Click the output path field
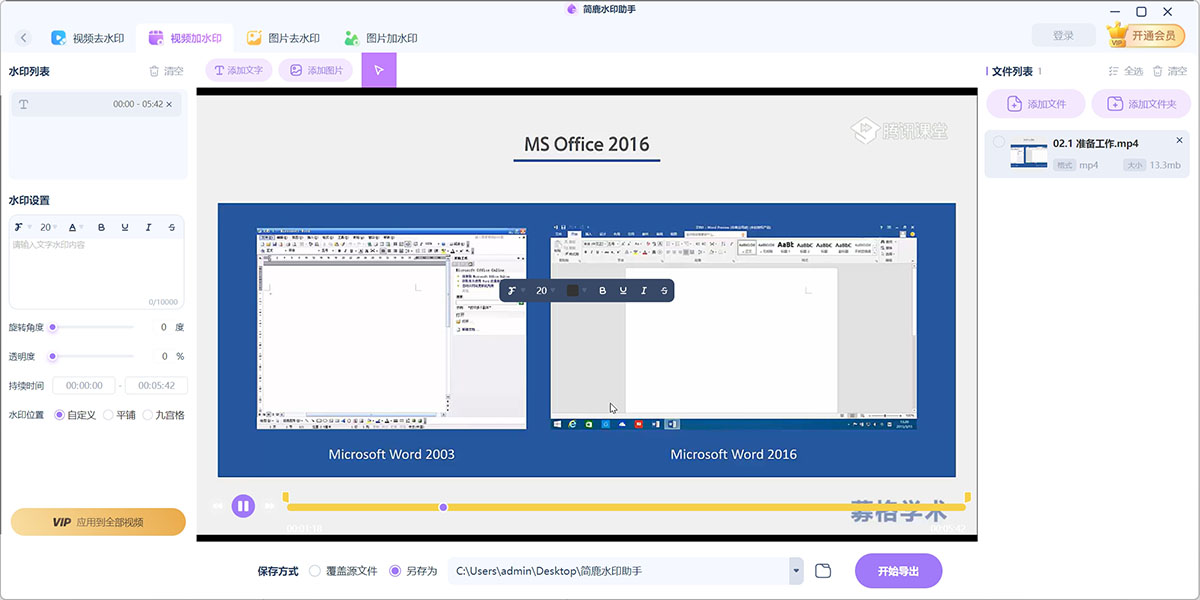 pyautogui.click(x=618, y=571)
